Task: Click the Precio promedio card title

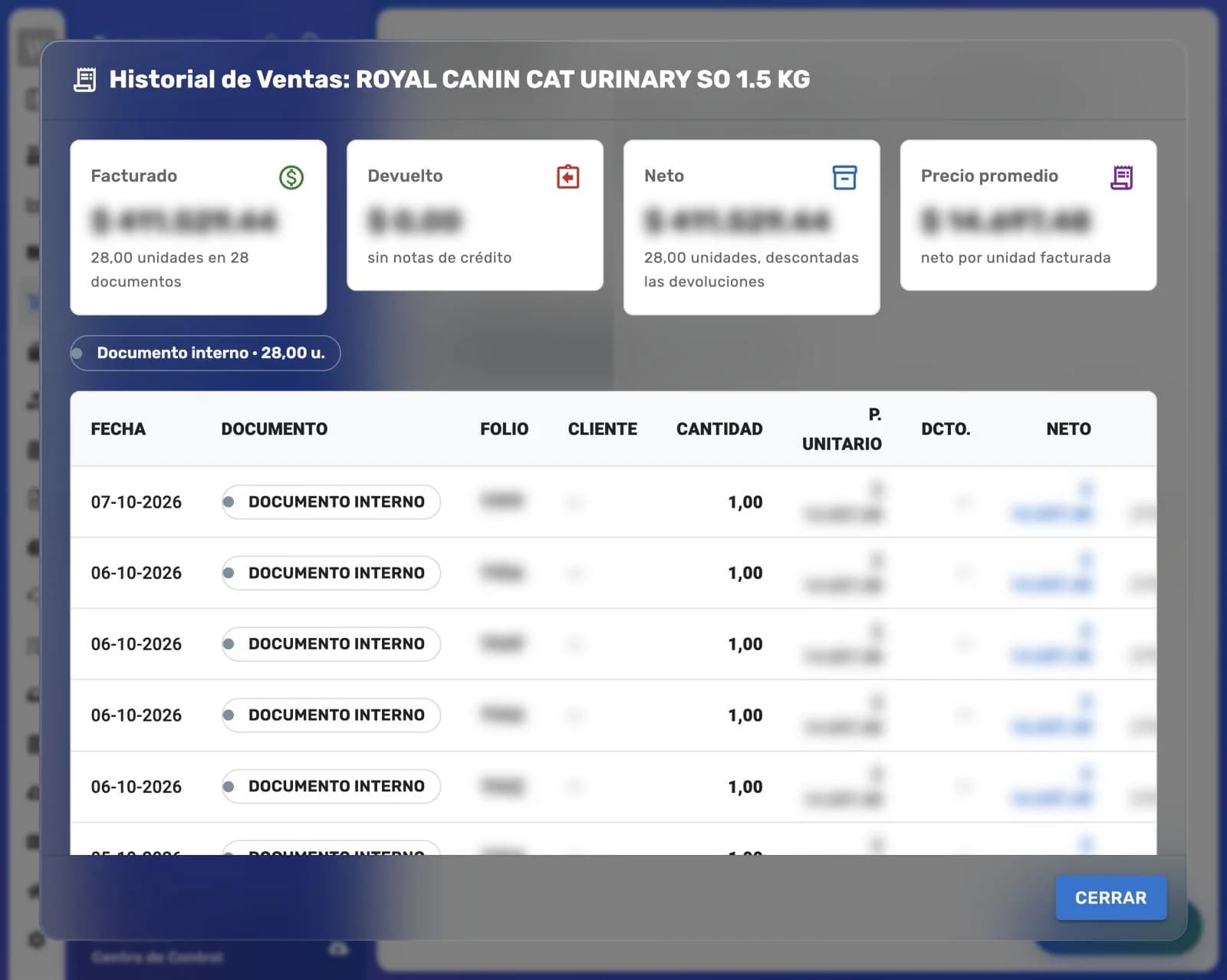Action: [x=989, y=176]
